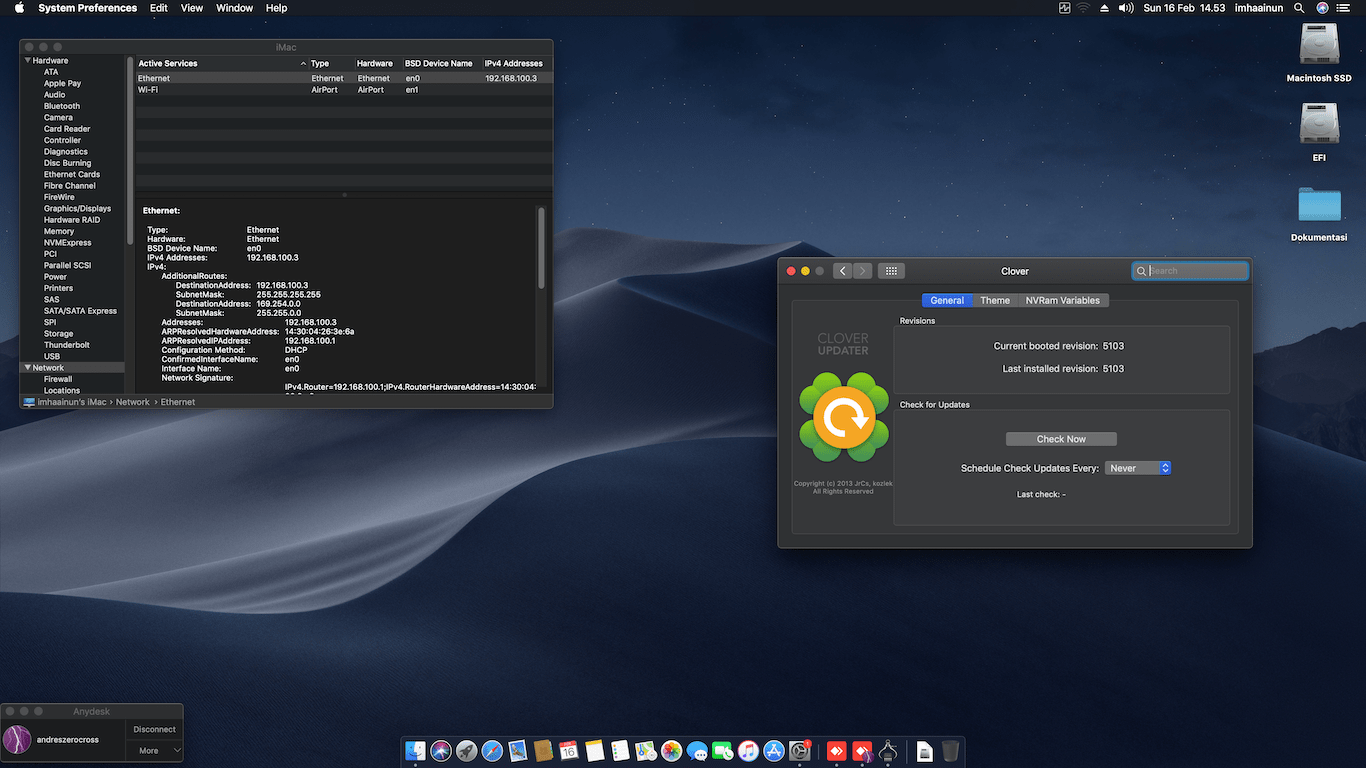Image resolution: width=1366 pixels, height=768 pixels.
Task: Select Wi-Fi row in Active Services
Action: tap(344, 90)
